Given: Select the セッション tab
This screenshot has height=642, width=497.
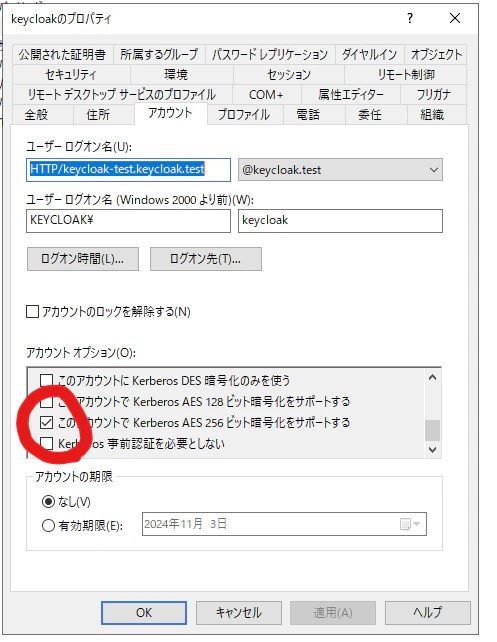Looking at the screenshot, I should [289, 75].
